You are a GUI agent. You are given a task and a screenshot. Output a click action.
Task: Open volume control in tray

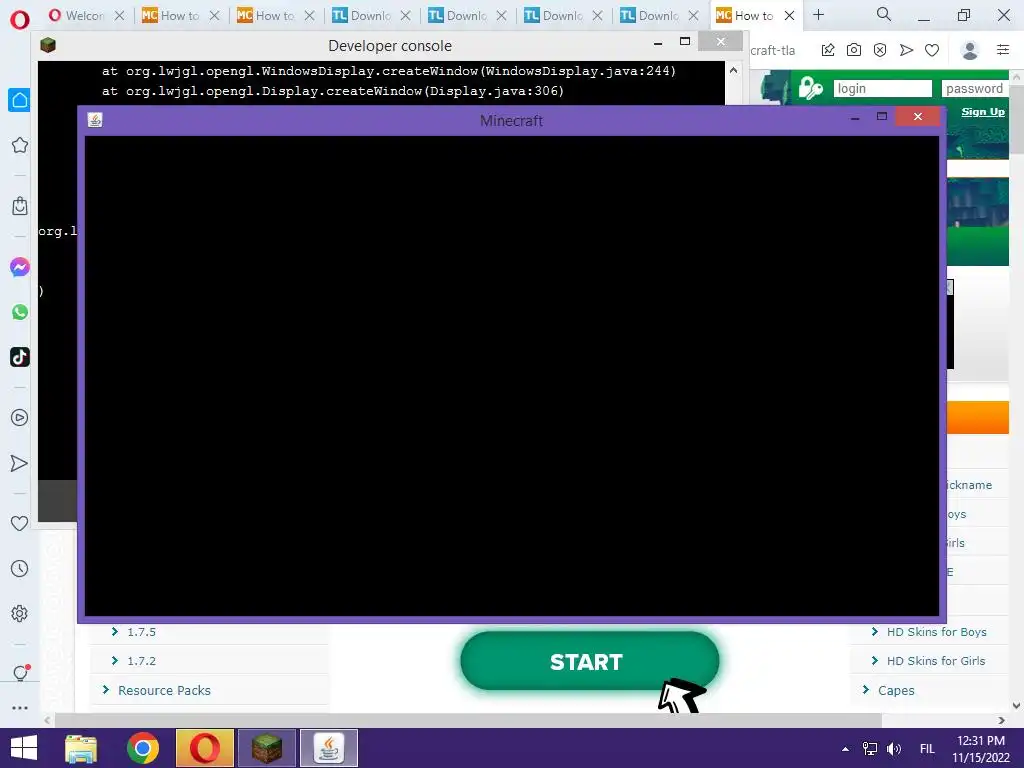click(x=893, y=749)
